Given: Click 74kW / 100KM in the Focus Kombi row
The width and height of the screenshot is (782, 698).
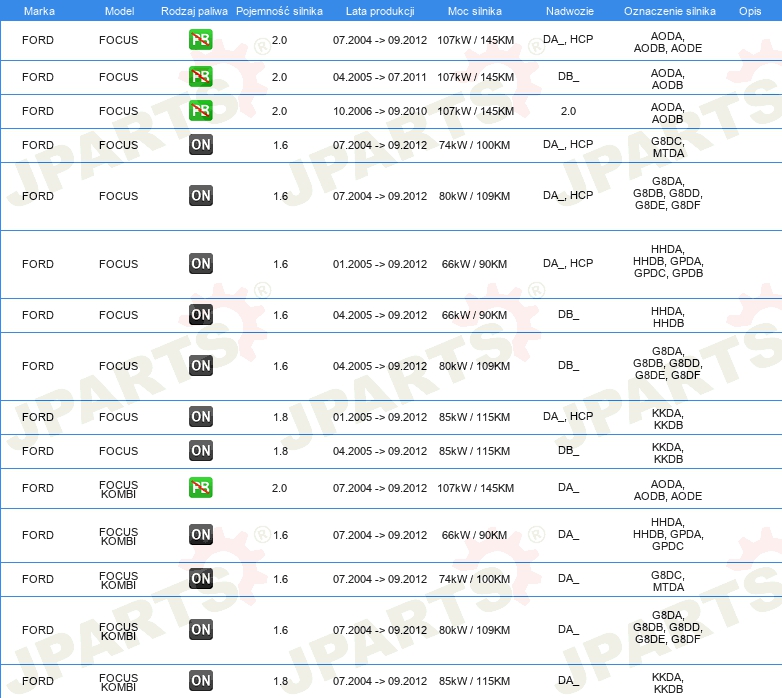Looking at the screenshot, I should (474, 579).
